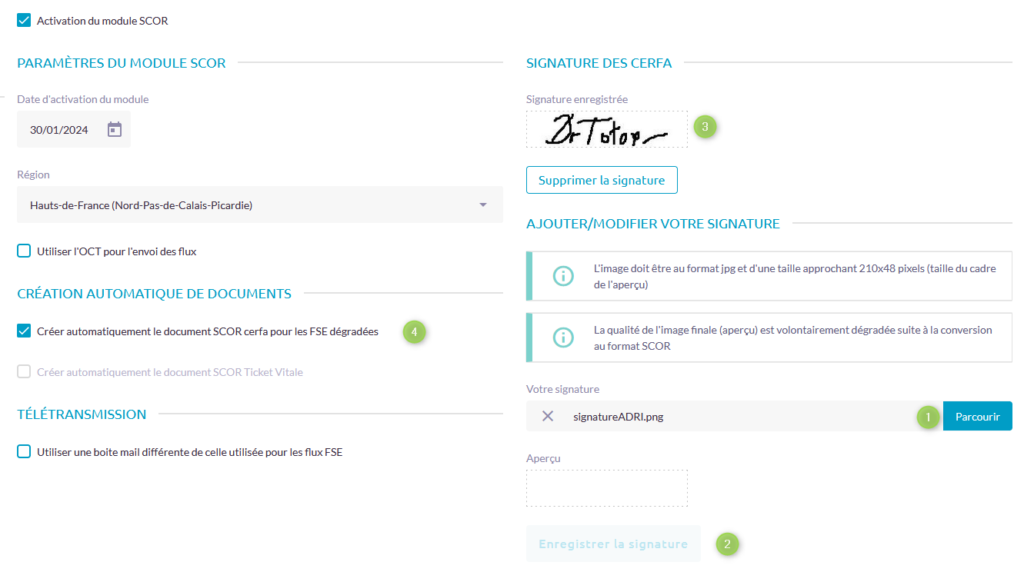The image size is (1024, 572).
Task: Click the saved DrTotor signature image
Action: [x=606, y=130]
